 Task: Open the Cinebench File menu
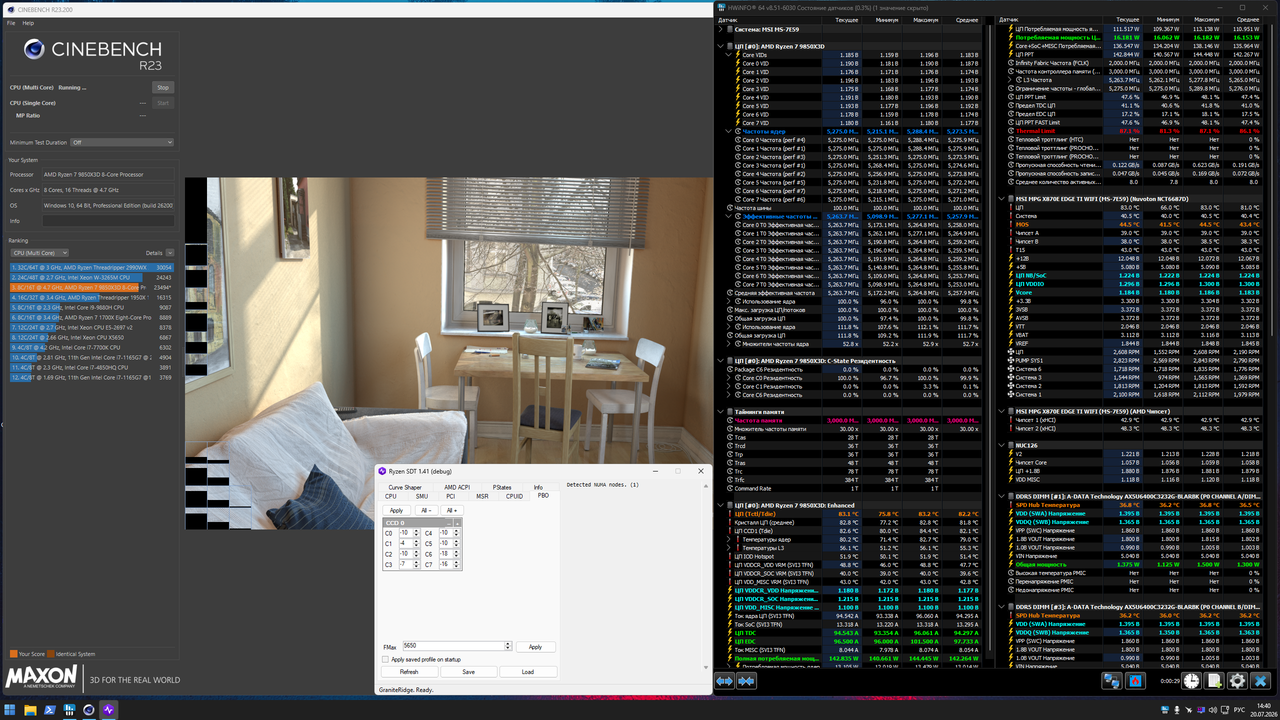click(x=10, y=22)
